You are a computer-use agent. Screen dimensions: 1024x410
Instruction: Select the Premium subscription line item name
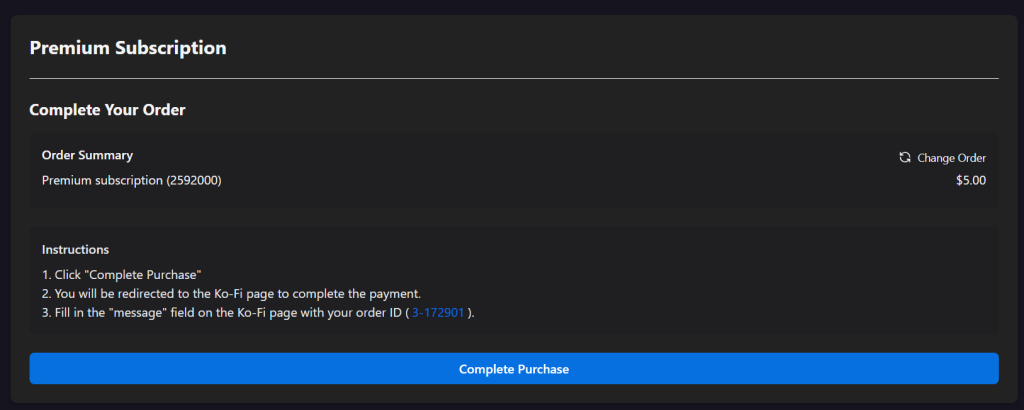(x=102, y=181)
